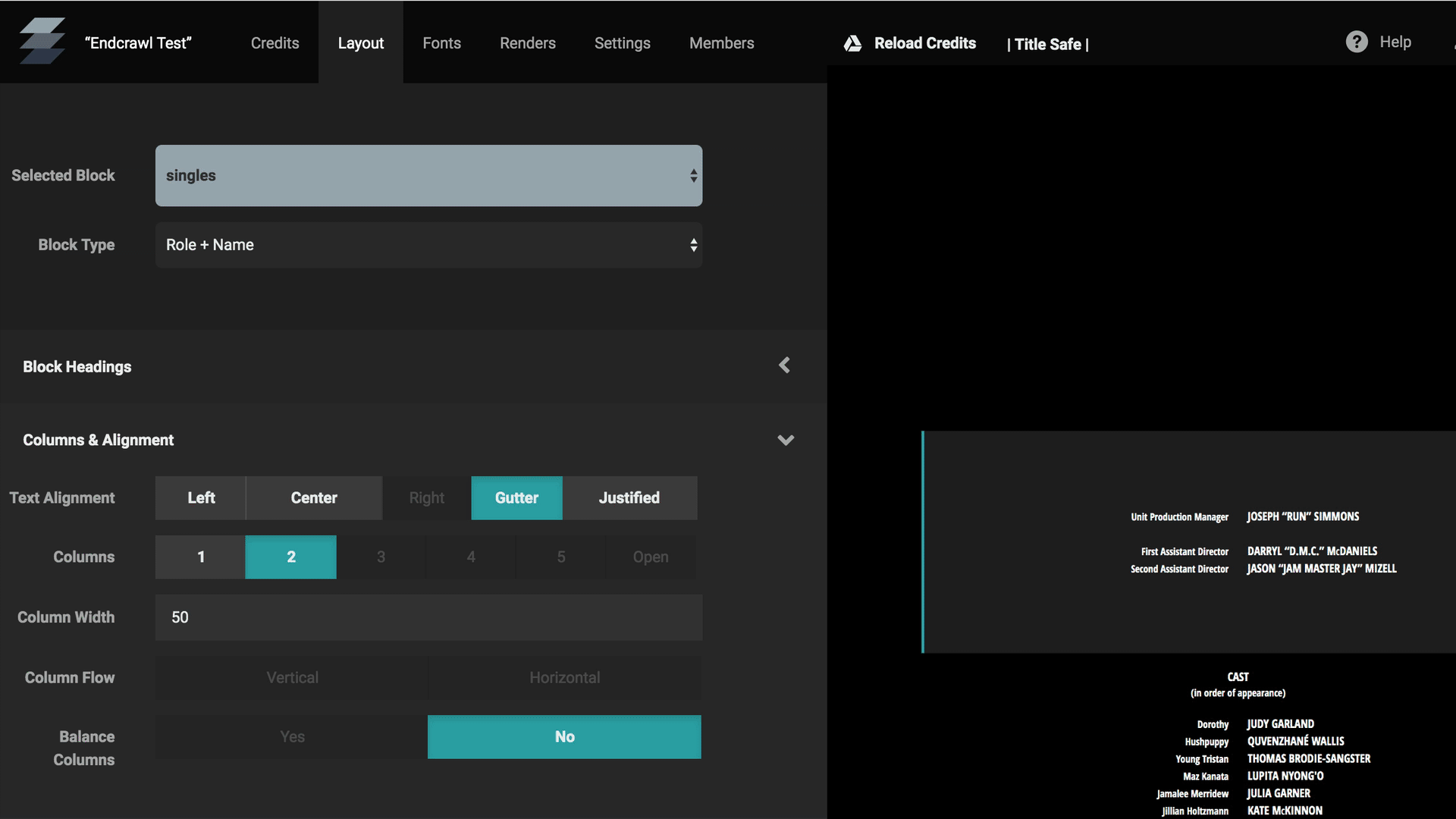Collapse the Block Headings section chevron
Viewport: 1456px width, 819px height.
785,366
